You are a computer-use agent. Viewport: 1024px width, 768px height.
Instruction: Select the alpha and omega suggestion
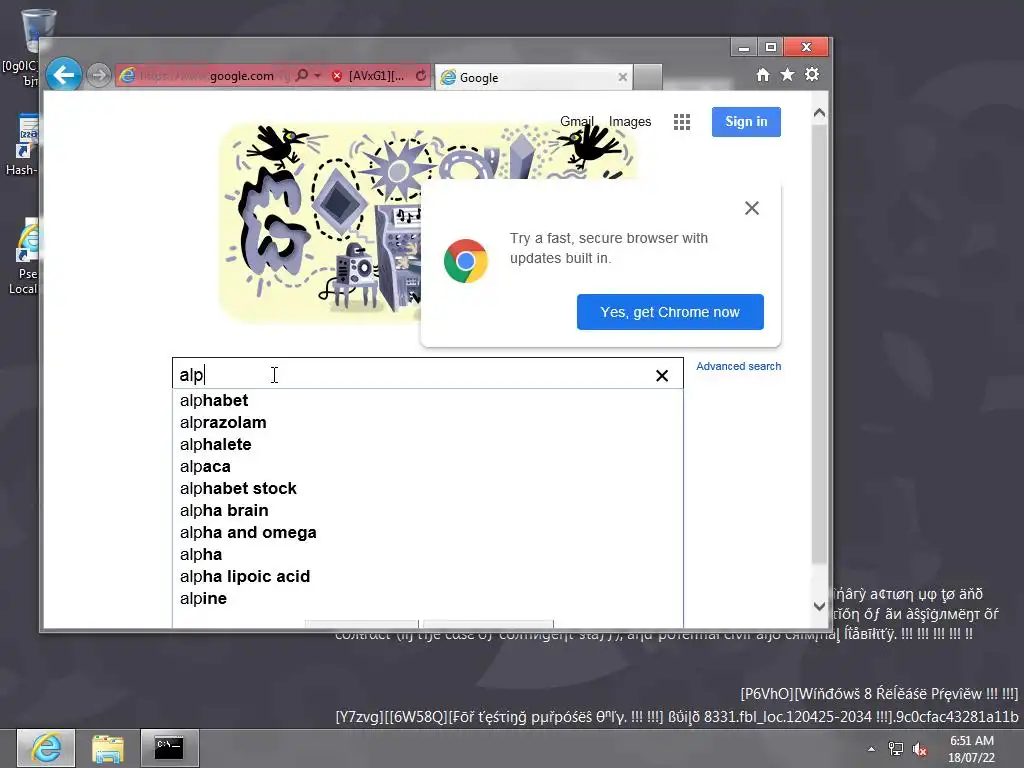click(427, 533)
